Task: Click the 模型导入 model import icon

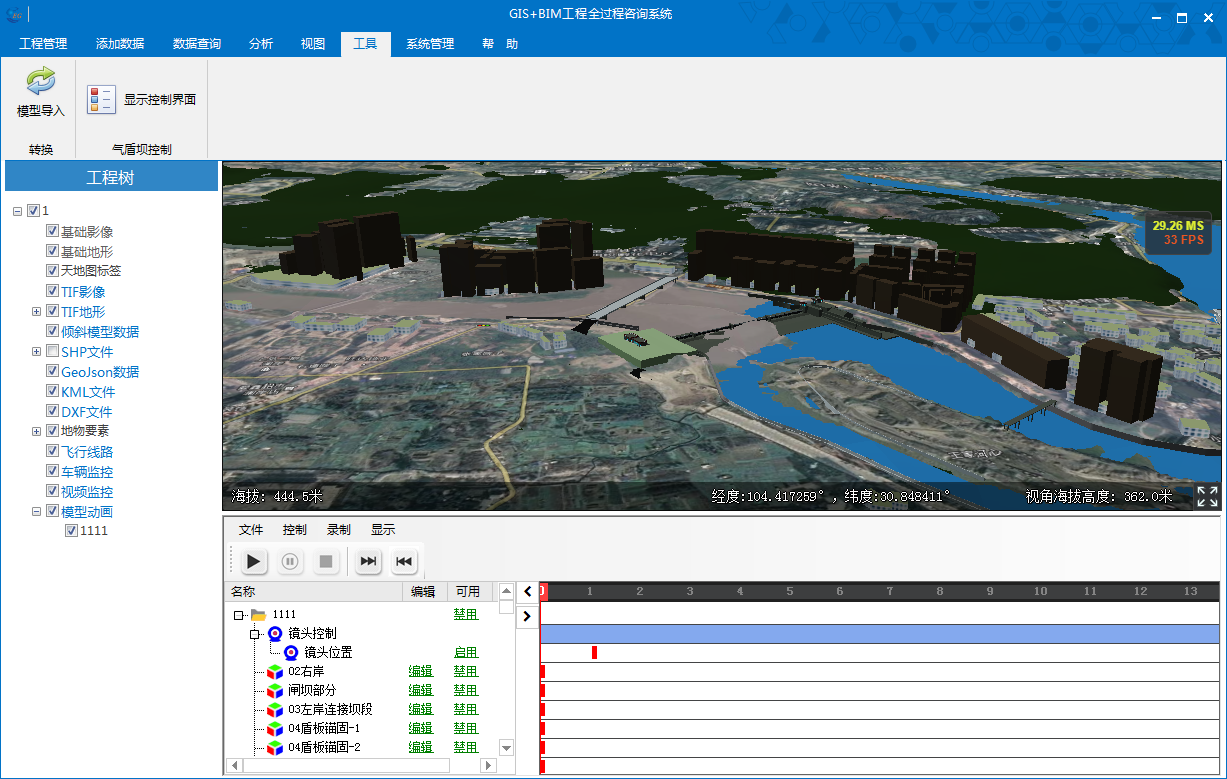Action: (41, 83)
